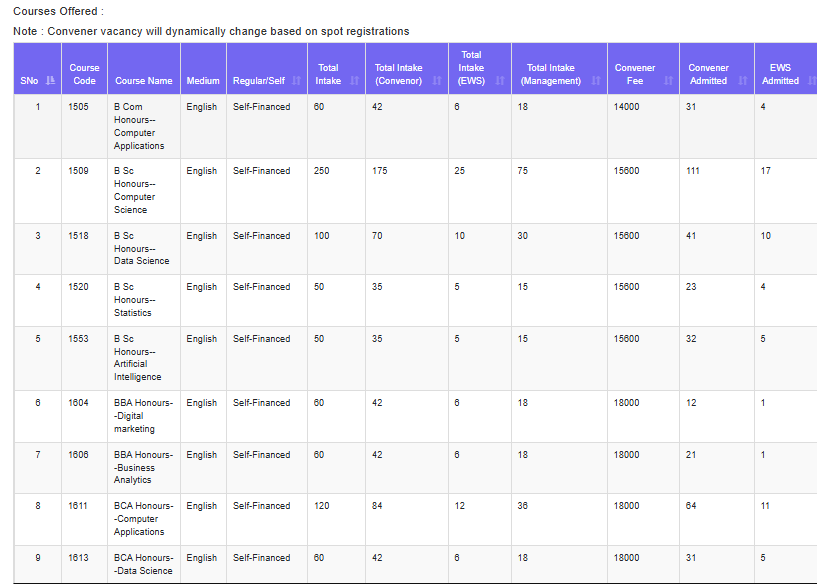Click the Total Intake (Management) sort arrows
Image resolution: width=817 pixels, height=585 pixels.
[596, 80]
